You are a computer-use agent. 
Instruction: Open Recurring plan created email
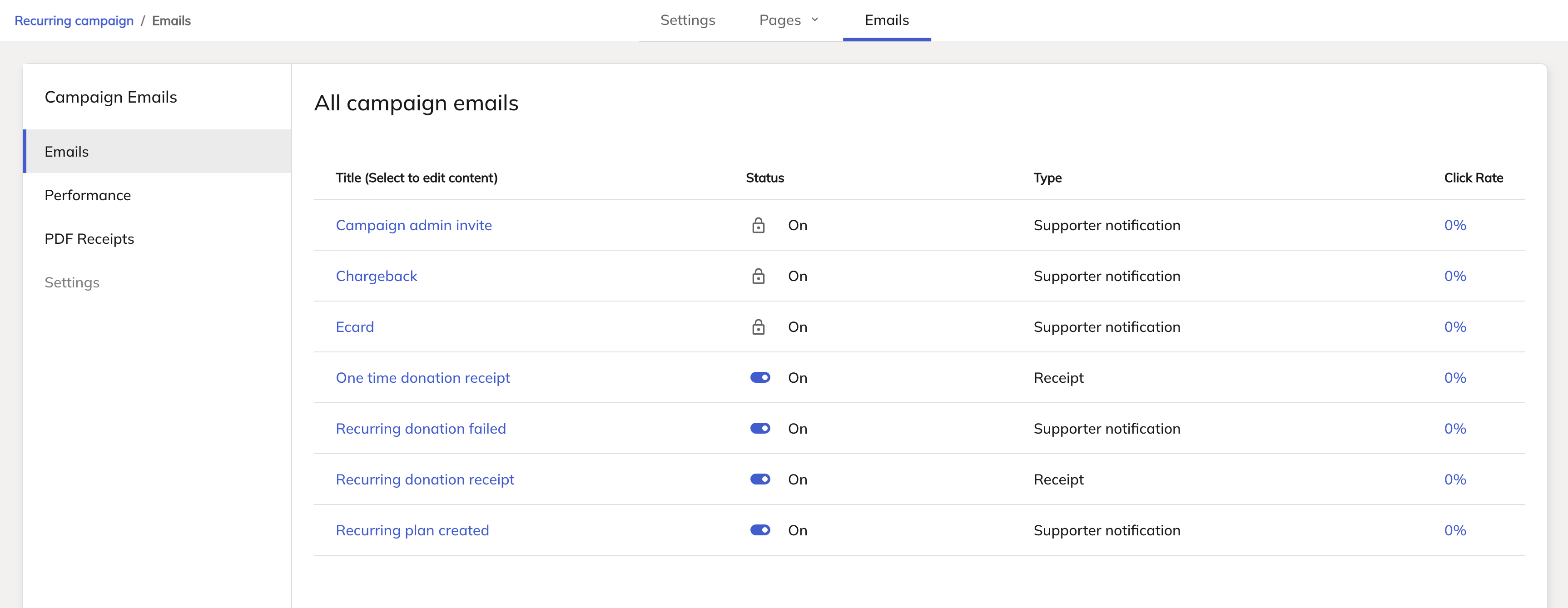point(412,530)
